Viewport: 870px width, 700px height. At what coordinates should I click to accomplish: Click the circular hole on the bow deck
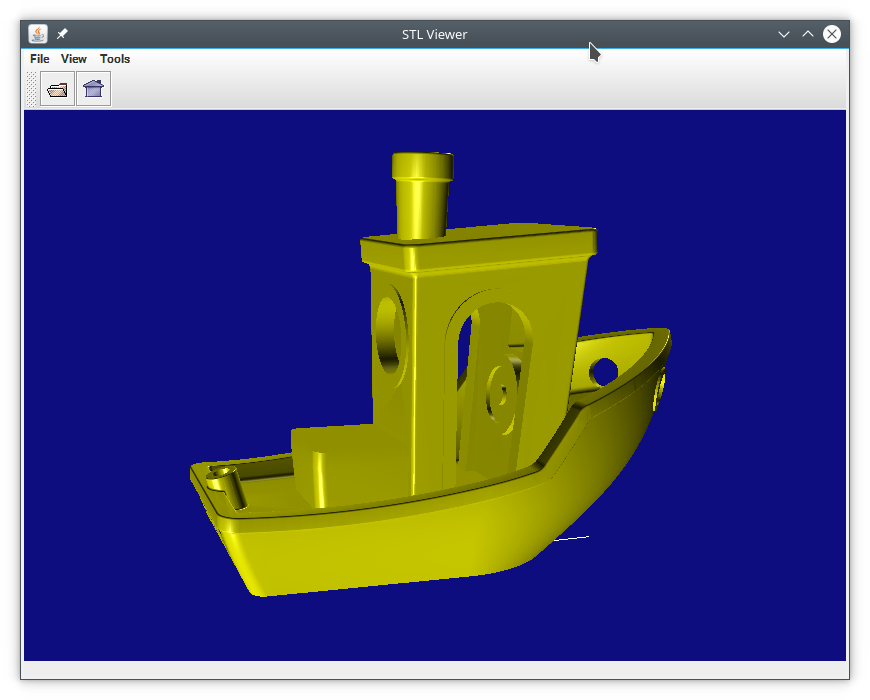(x=604, y=372)
